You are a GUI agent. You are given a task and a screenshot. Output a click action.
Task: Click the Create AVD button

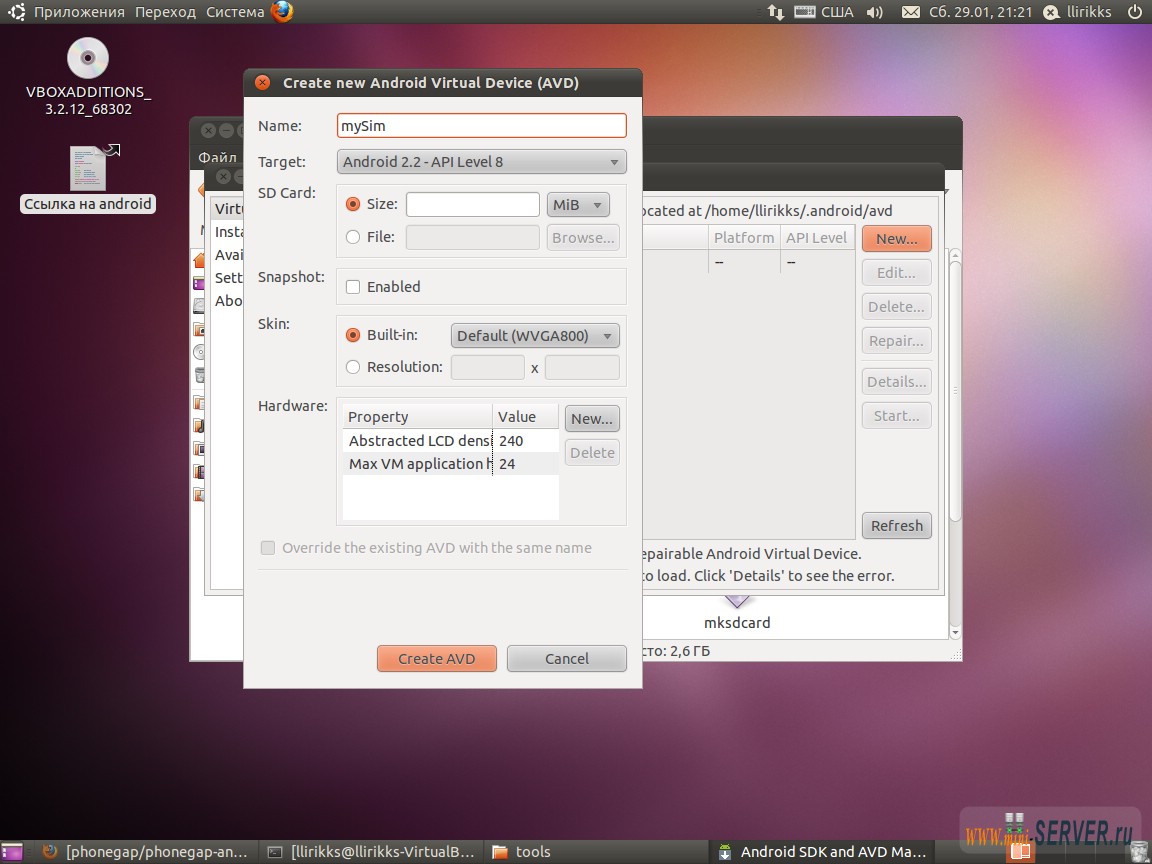pos(436,658)
